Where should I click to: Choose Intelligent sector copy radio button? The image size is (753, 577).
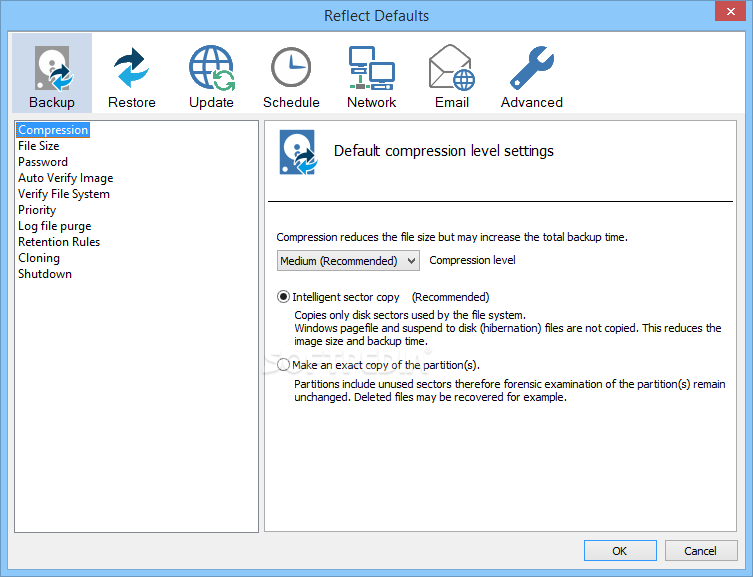[283, 297]
